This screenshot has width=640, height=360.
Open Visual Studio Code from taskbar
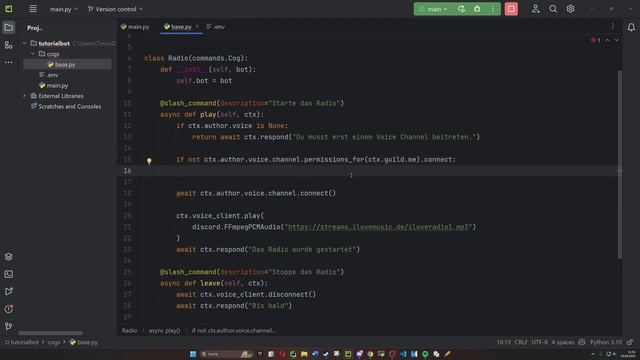[403, 354]
